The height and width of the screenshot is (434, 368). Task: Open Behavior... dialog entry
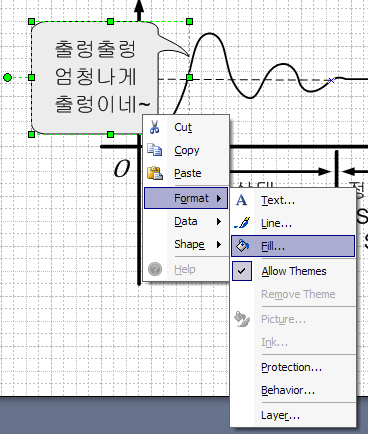pyautogui.click(x=293, y=390)
